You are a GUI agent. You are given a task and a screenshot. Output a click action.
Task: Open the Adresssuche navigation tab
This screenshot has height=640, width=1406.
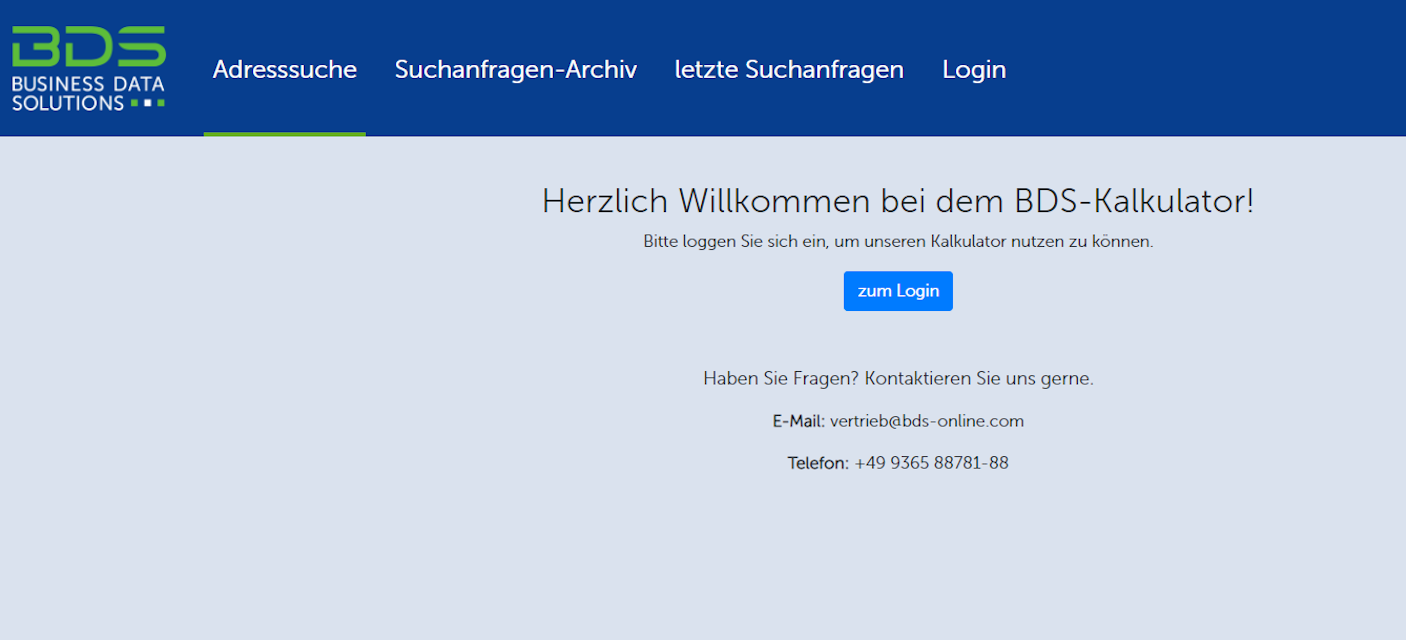284,70
